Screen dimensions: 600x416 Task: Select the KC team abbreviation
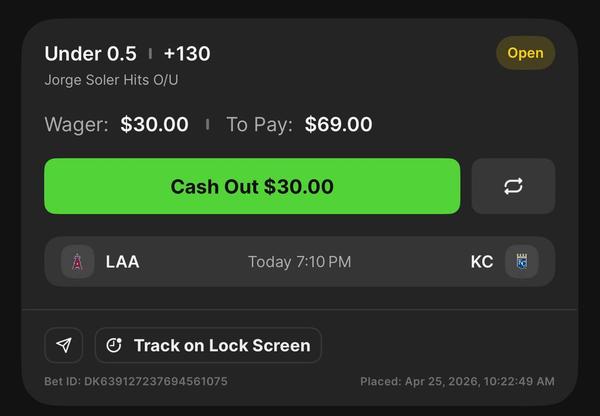tap(482, 262)
